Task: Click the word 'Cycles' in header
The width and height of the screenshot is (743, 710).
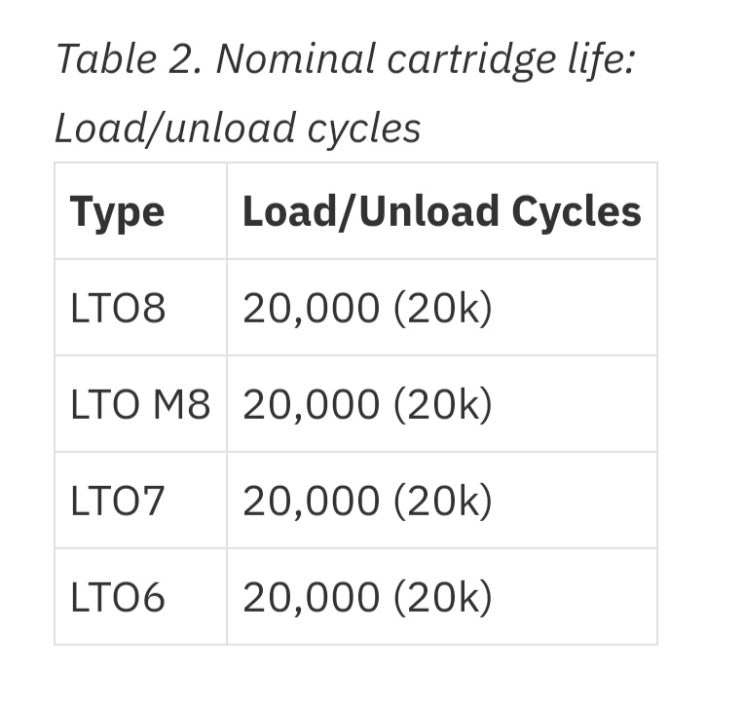Action: (x=577, y=212)
